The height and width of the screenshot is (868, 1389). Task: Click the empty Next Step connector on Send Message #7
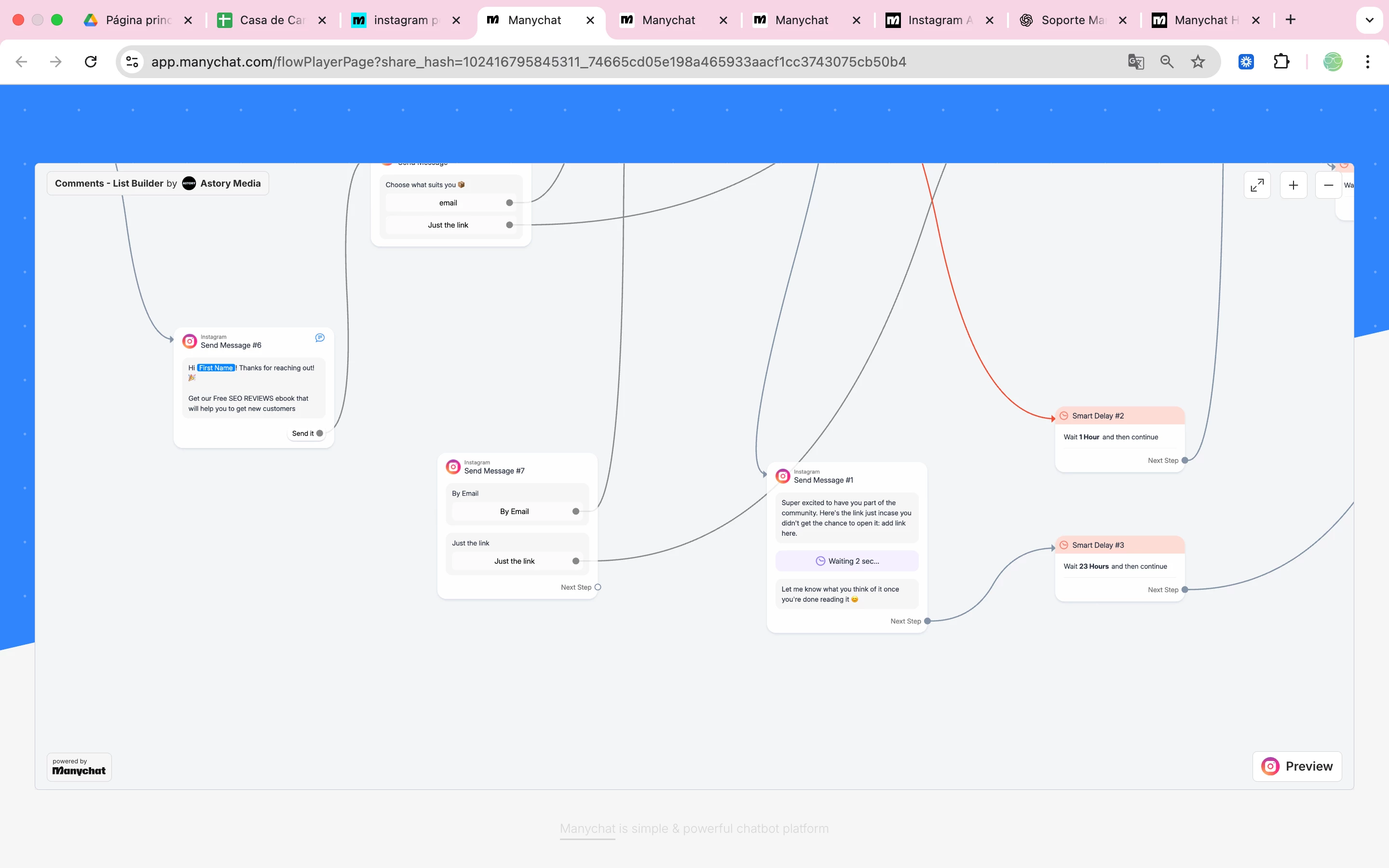click(x=598, y=587)
